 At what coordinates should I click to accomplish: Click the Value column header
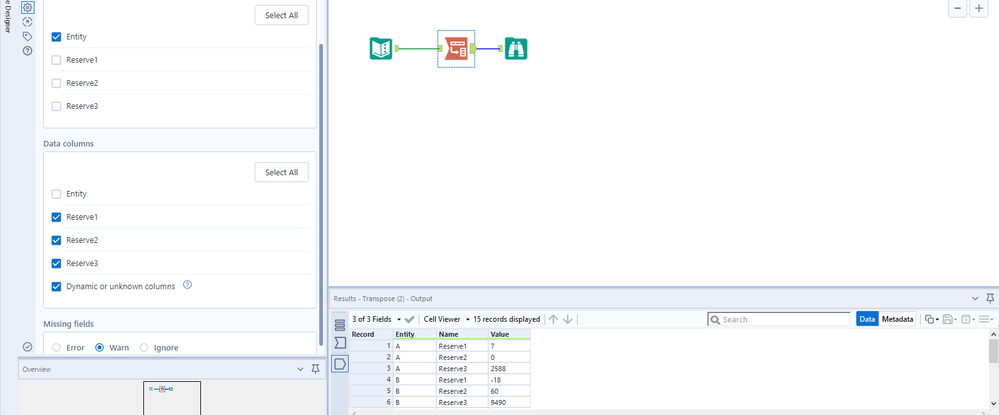tap(509, 334)
